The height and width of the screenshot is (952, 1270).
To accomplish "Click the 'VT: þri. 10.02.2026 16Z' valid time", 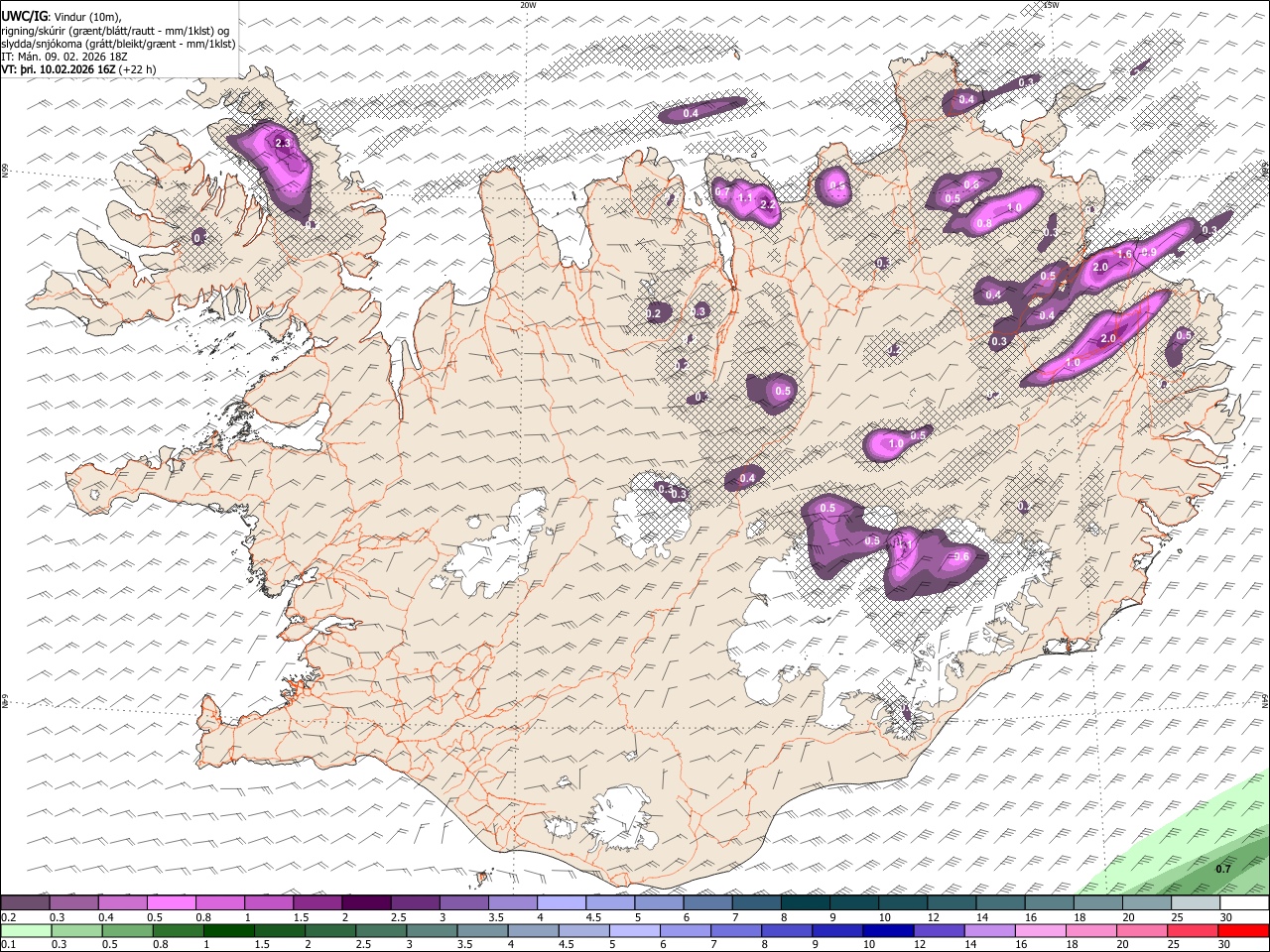I will click(x=59, y=70).
